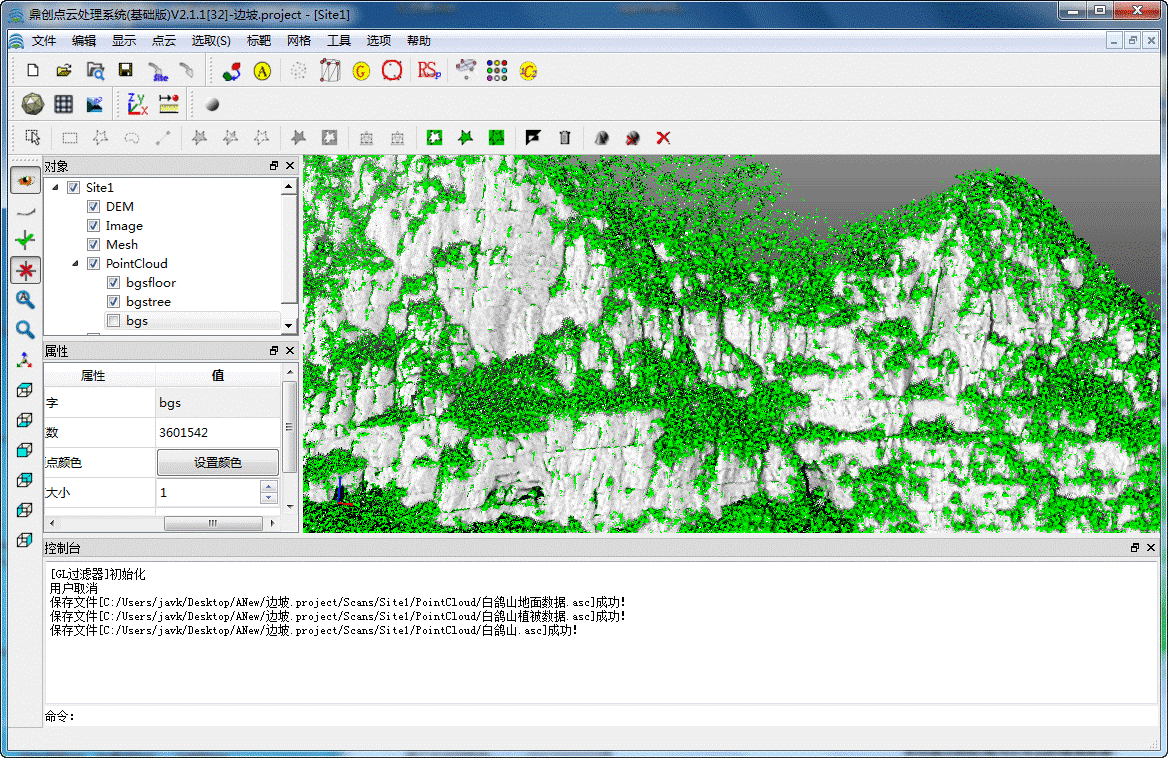The image size is (1168, 758).
Task: Click the Save (floppy disk) toolbar icon
Action: tap(126, 71)
